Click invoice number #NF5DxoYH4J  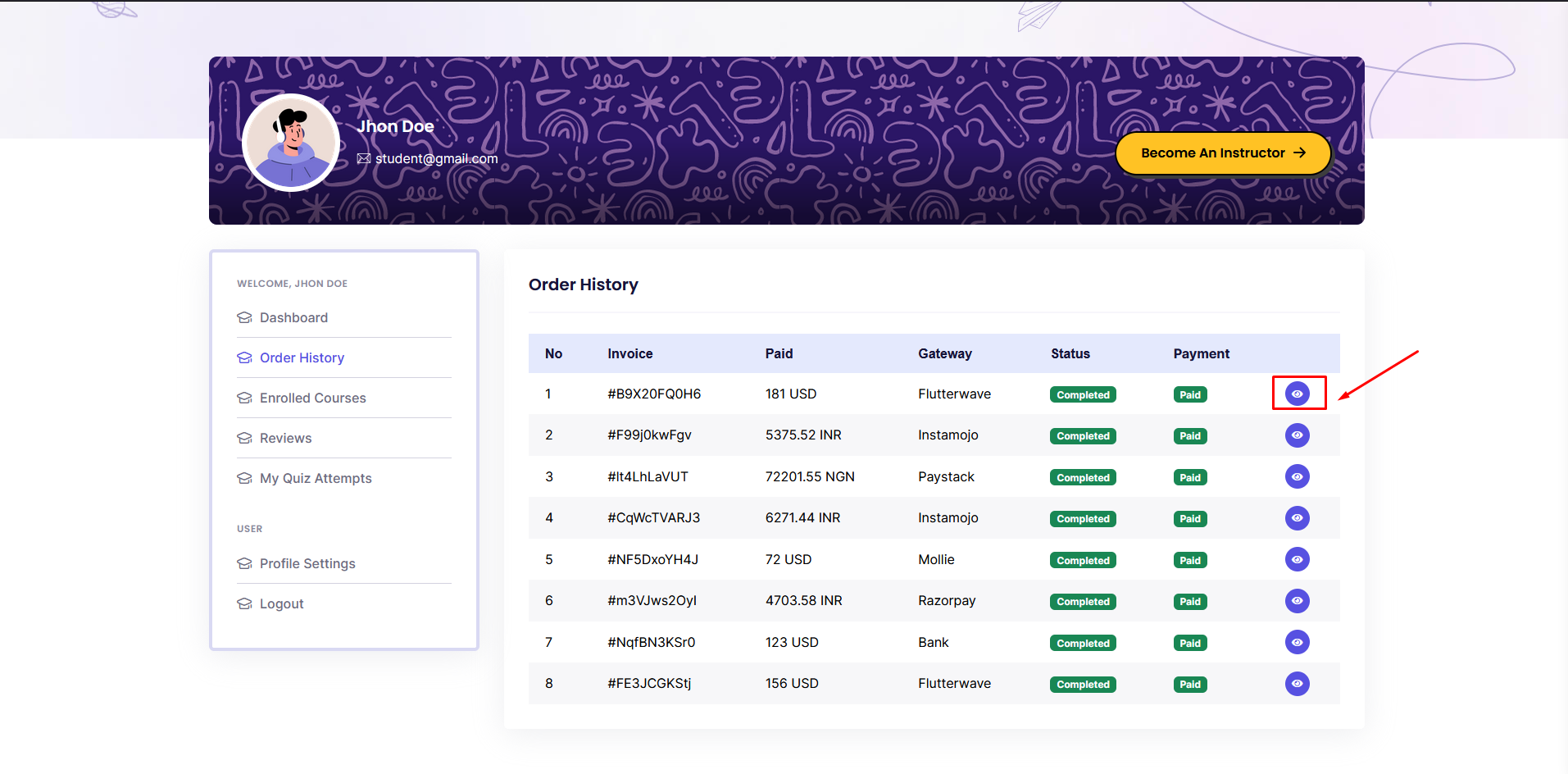coord(652,559)
